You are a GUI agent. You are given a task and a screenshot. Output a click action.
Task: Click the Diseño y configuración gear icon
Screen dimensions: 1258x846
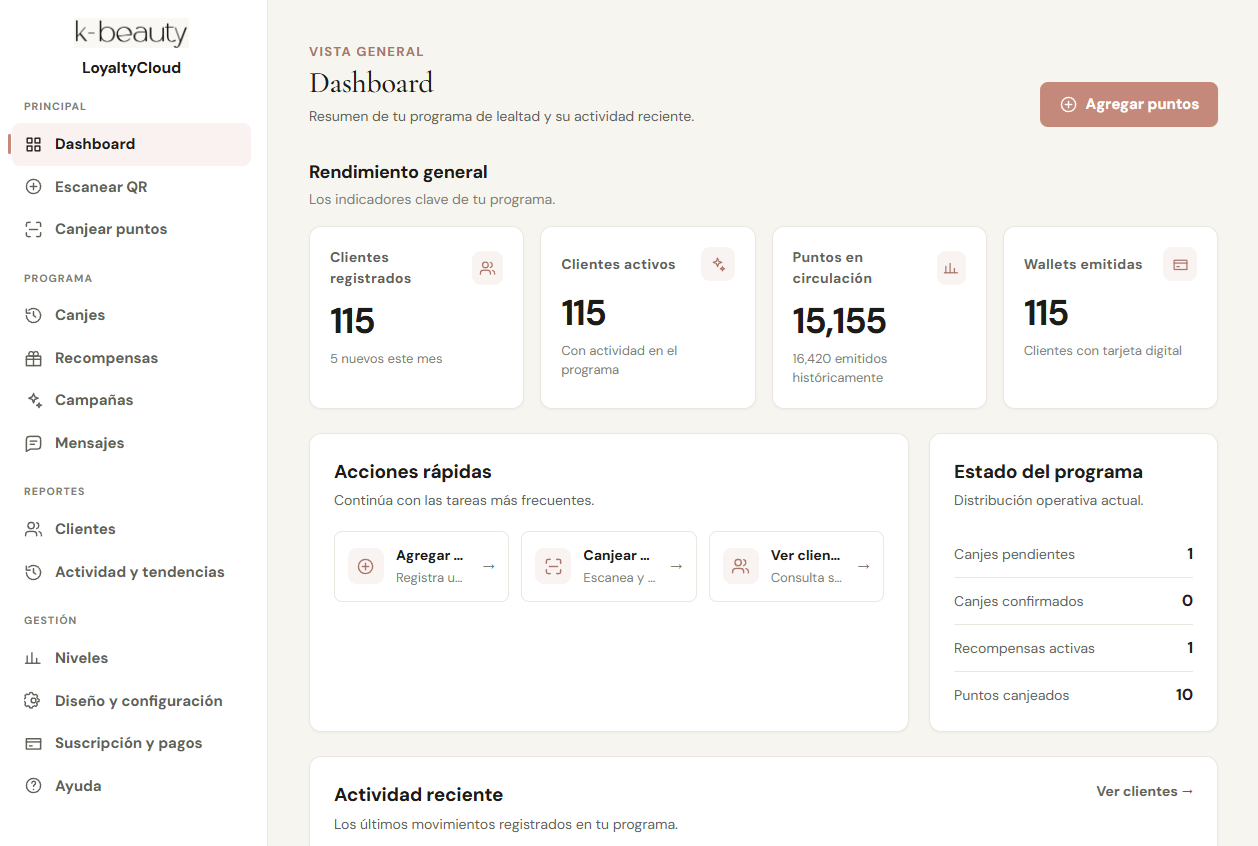33,701
